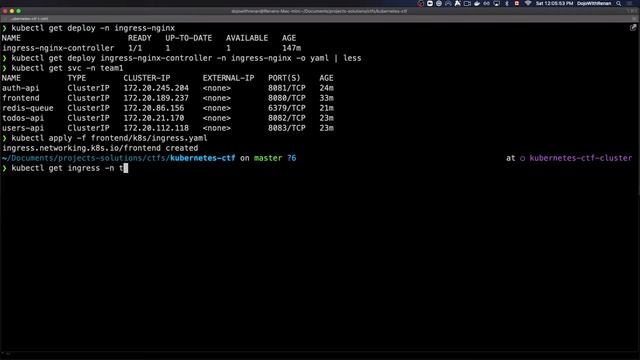This screenshot has height=360, width=640.
Task: Click 'kubernetes-ctf-cluster' context label
Action: tap(580, 158)
